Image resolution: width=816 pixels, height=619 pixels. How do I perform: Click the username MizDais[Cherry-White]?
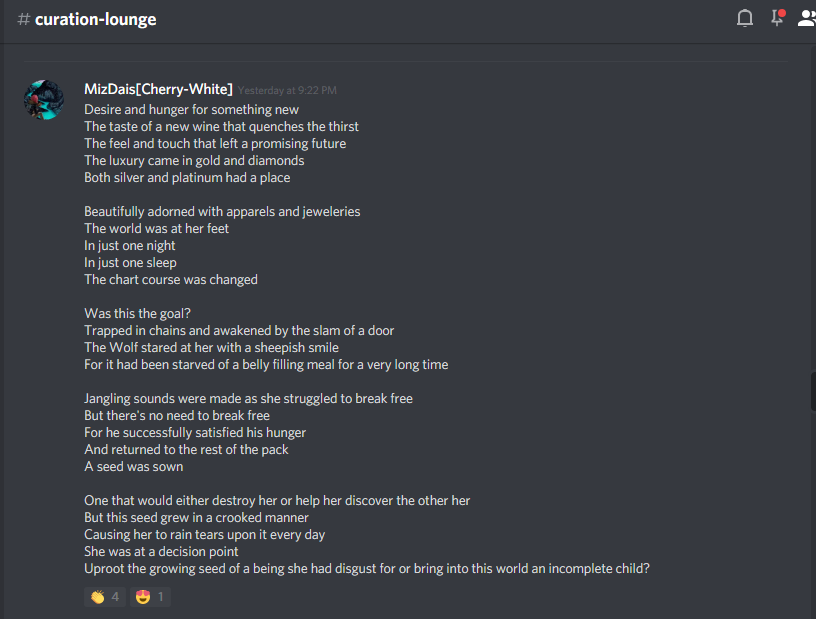(158, 88)
